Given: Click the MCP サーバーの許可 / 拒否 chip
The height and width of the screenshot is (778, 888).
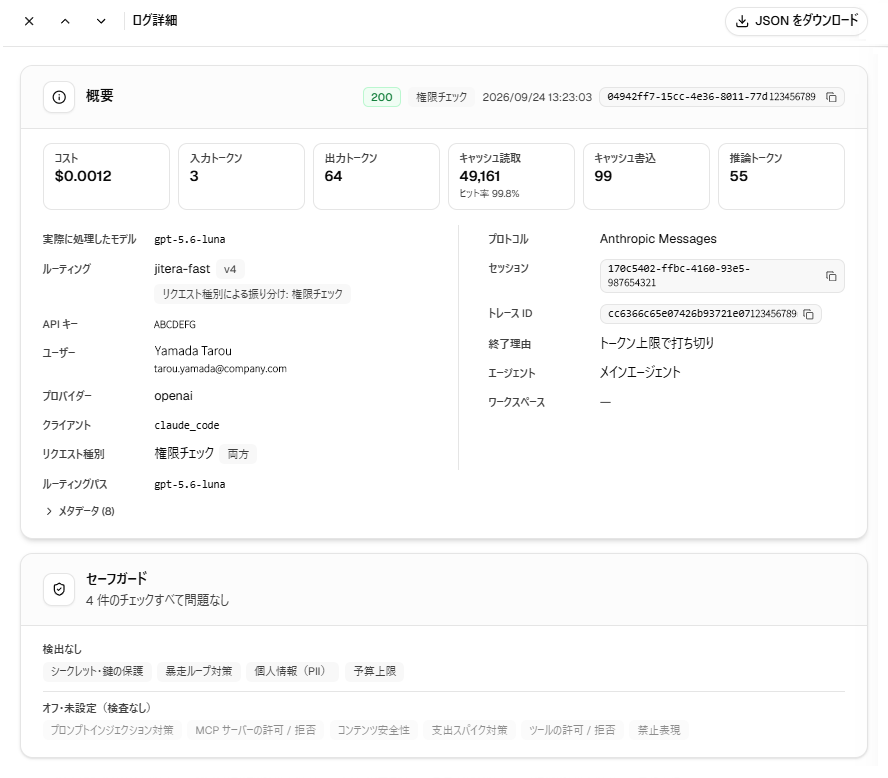Looking at the screenshot, I should (x=255, y=730).
